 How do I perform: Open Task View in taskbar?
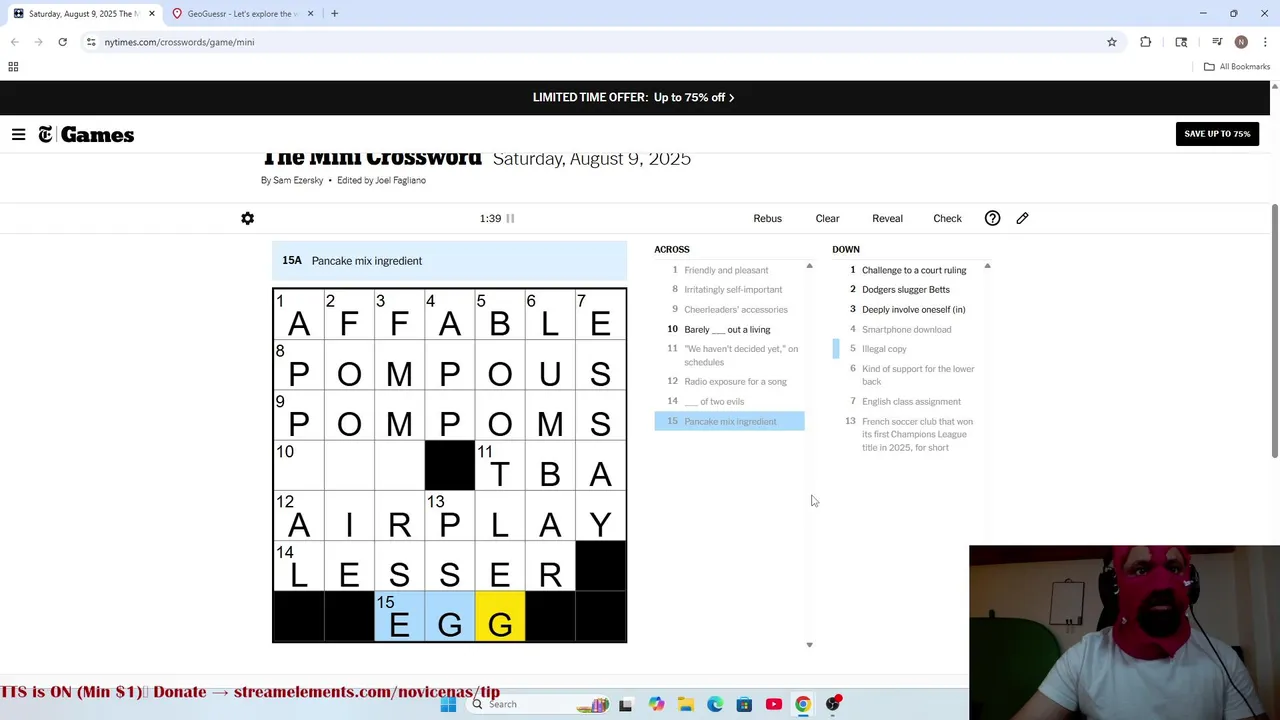click(x=626, y=704)
